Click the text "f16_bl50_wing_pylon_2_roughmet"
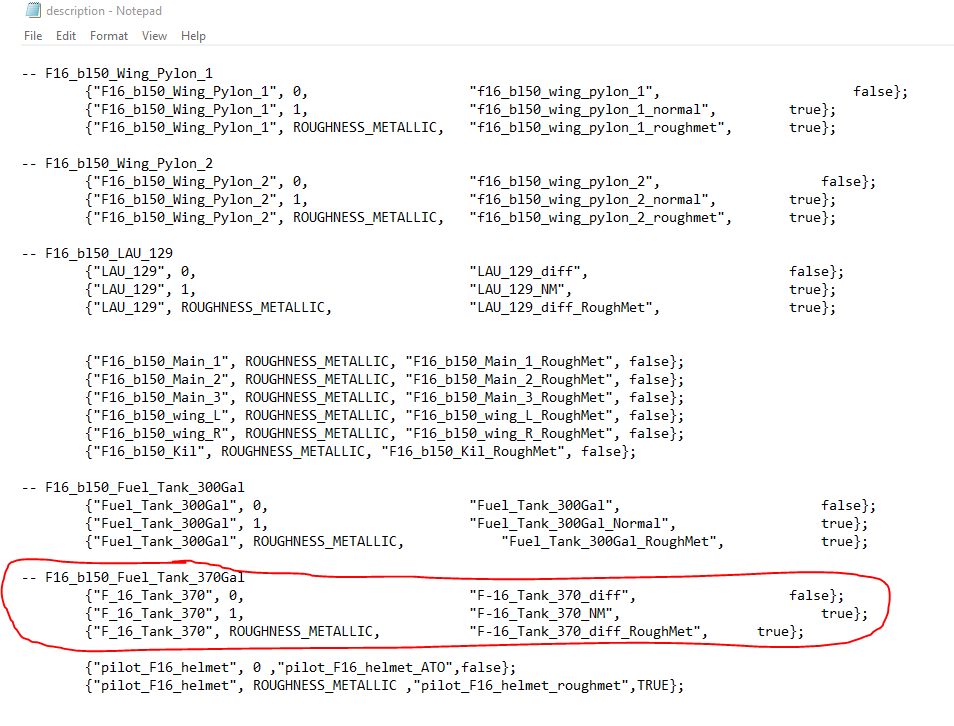This screenshot has height=726, width=954. pyautogui.click(x=597, y=218)
